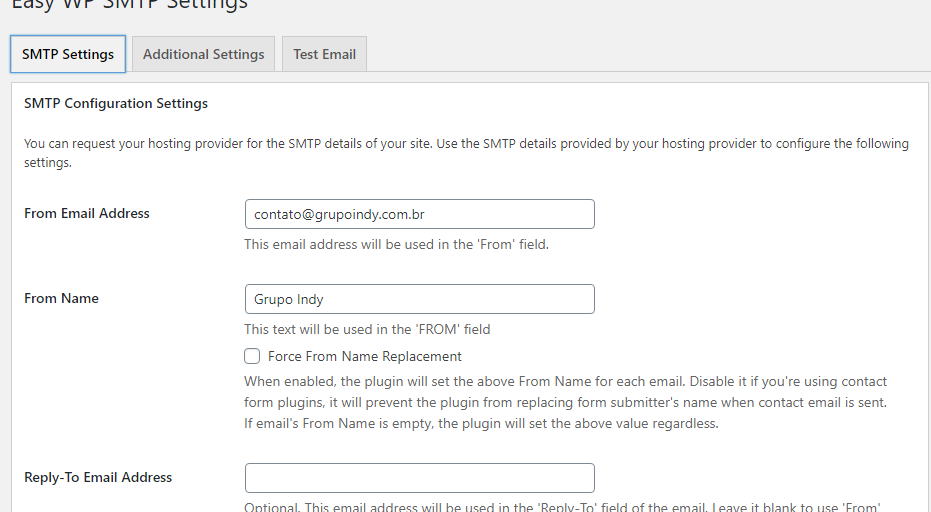Click the From Name label
Image resolution: width=931 pixels, height=512 pixels.
coord(61,298)
